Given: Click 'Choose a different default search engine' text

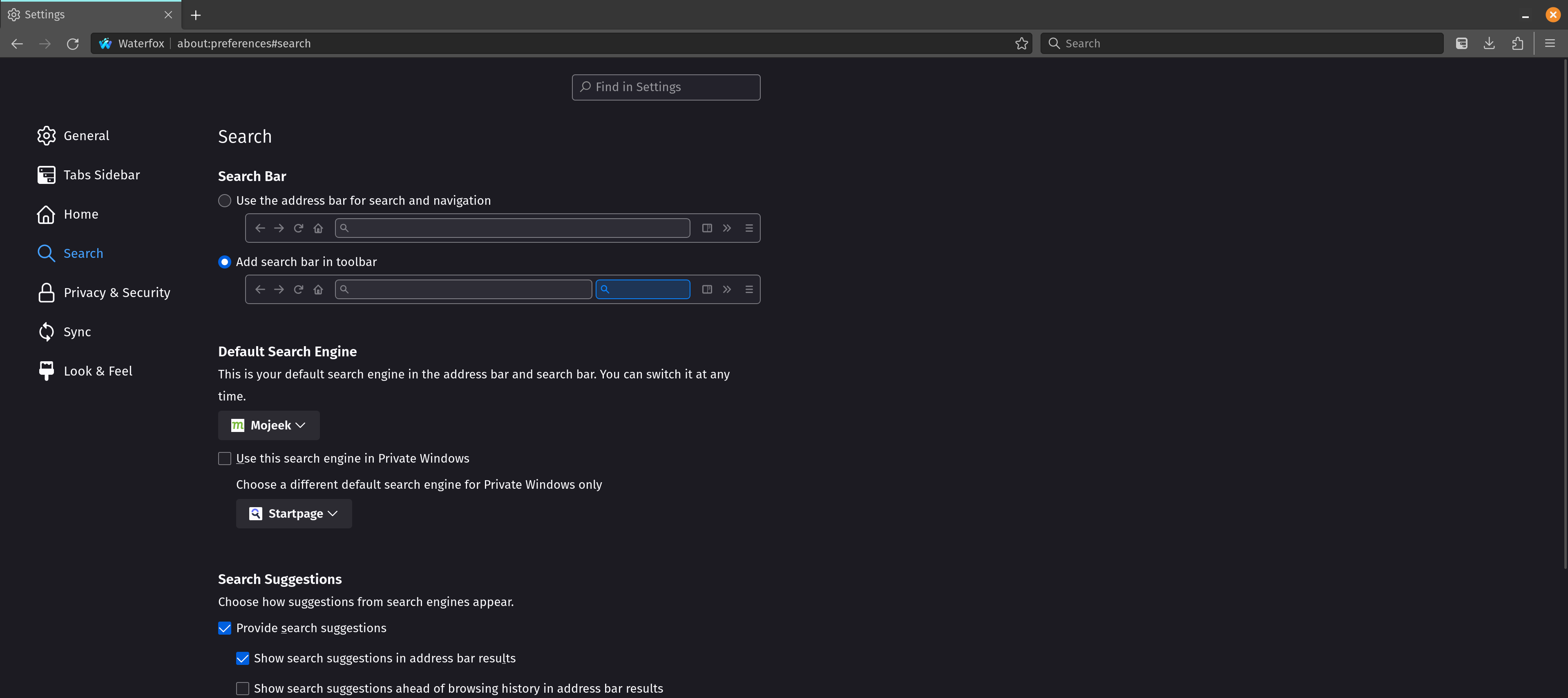Looking at the screenshot, I should point(419,484).
